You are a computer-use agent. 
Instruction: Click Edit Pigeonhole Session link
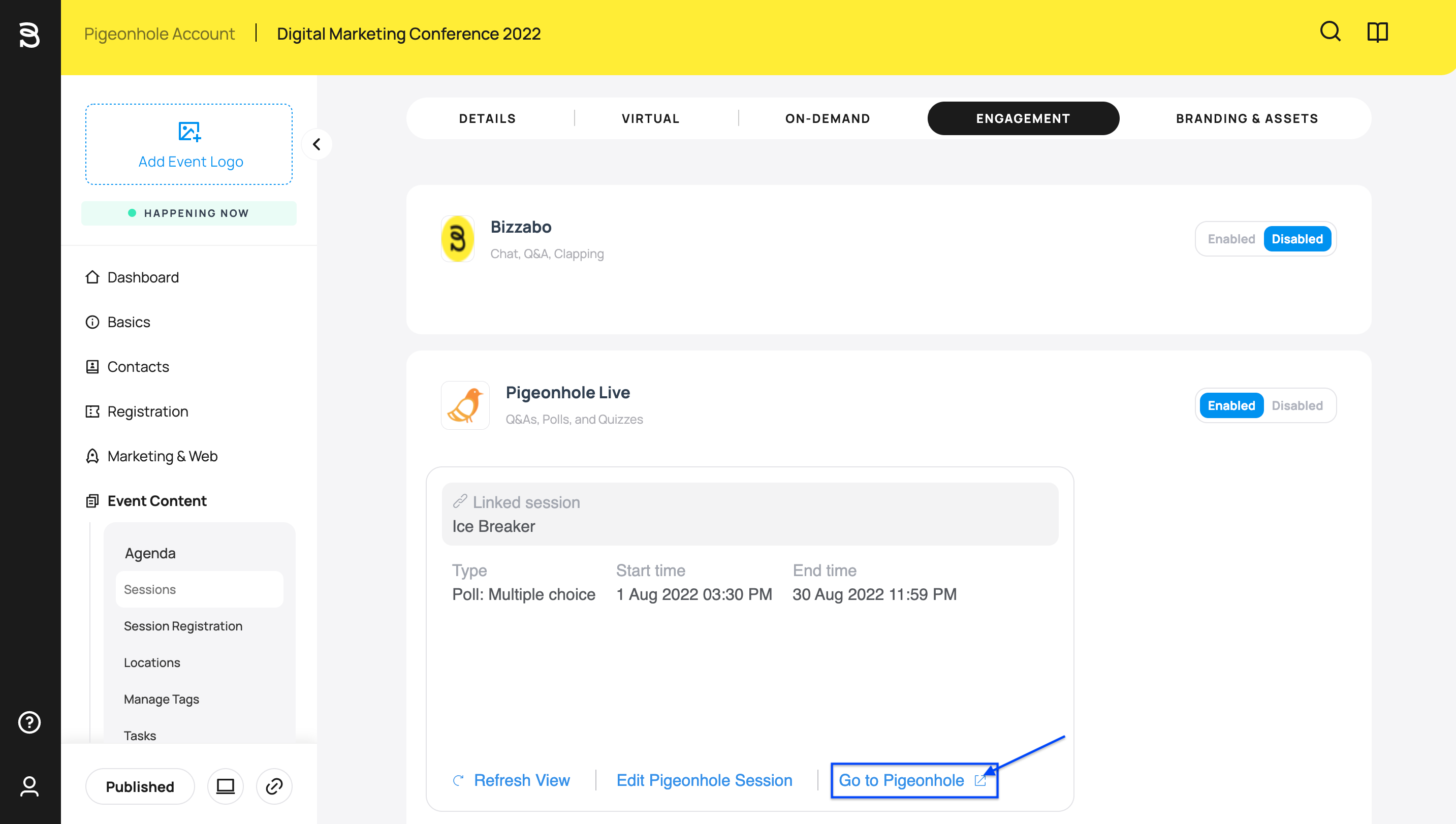pyautogui.click(x=704, y=780)
